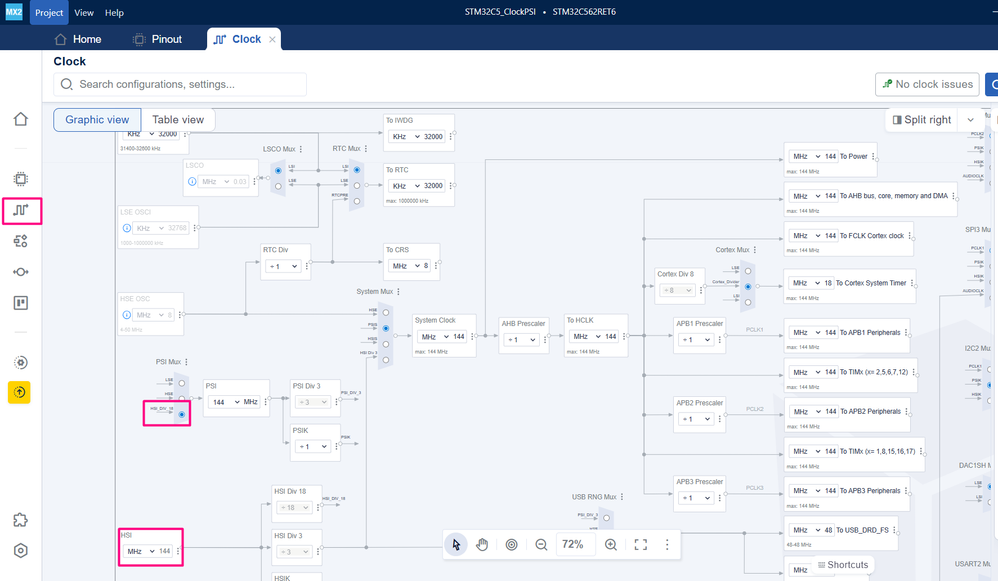Switch to Graphic view

97,120
